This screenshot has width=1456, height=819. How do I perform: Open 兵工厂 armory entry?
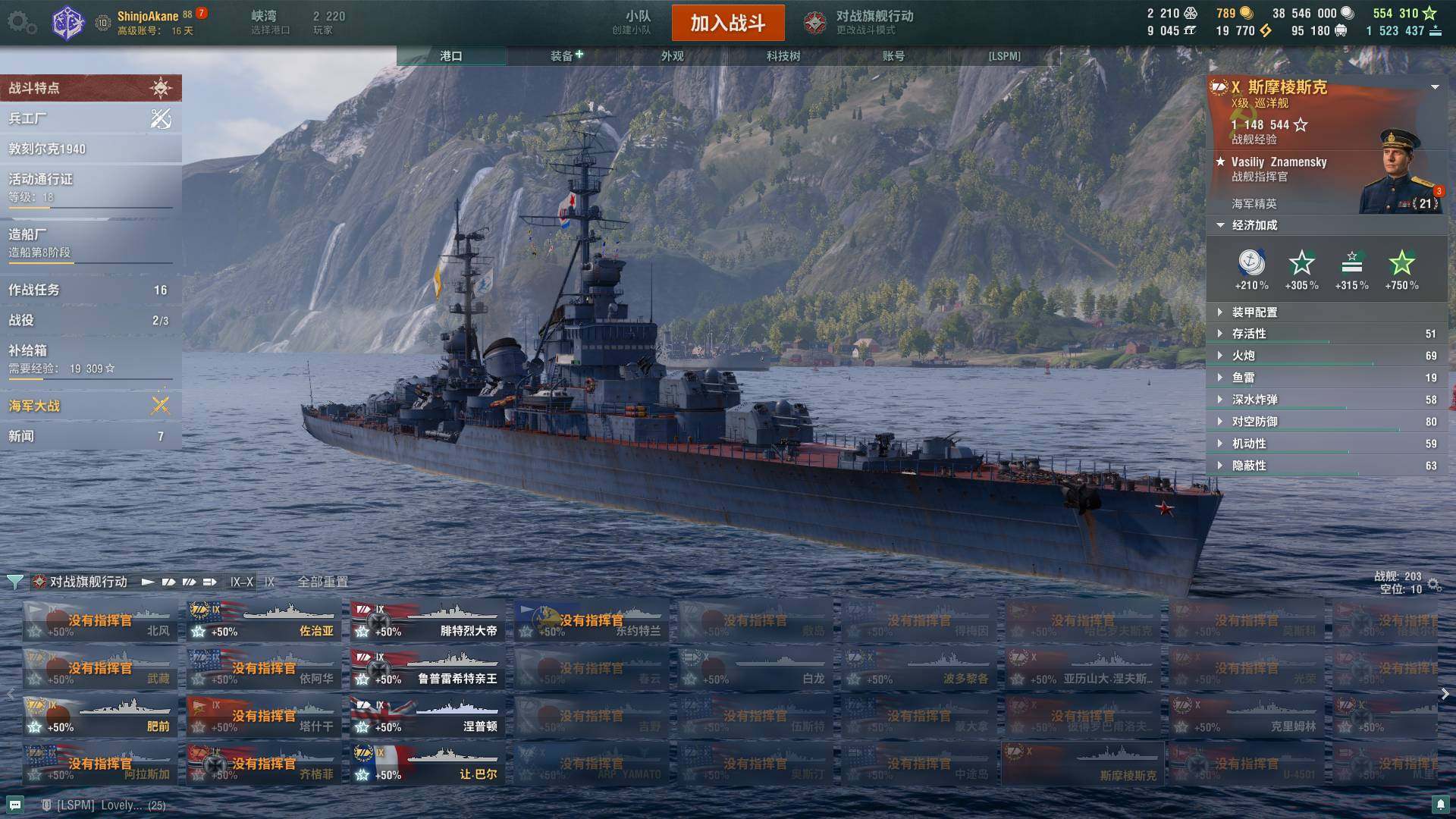coord(90,118)
